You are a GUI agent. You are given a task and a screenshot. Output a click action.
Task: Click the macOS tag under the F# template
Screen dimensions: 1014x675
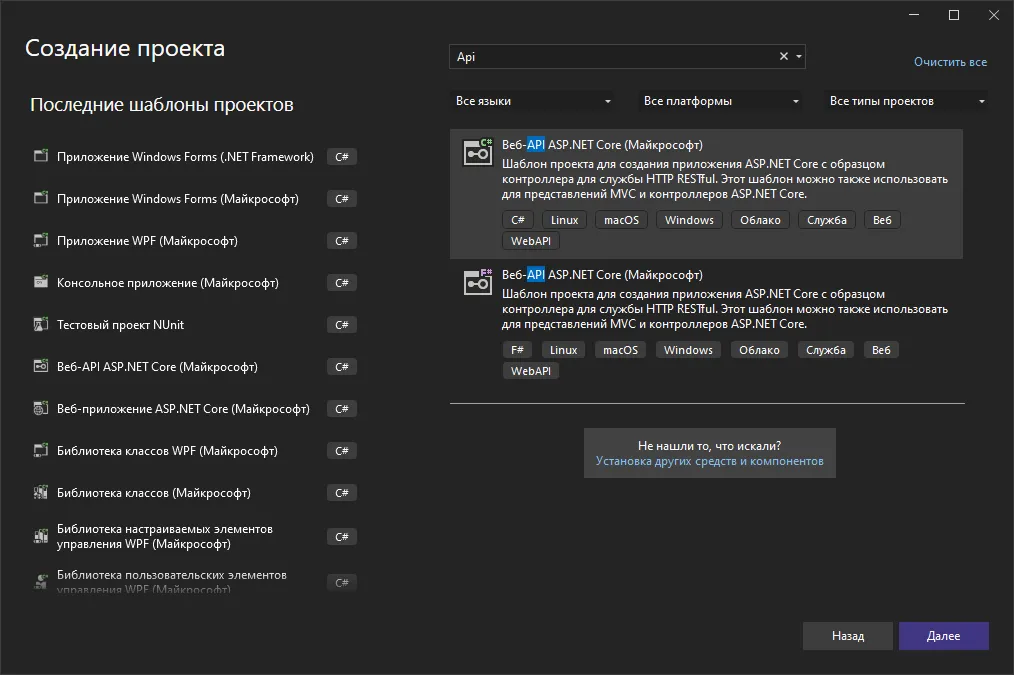point(620,350)
